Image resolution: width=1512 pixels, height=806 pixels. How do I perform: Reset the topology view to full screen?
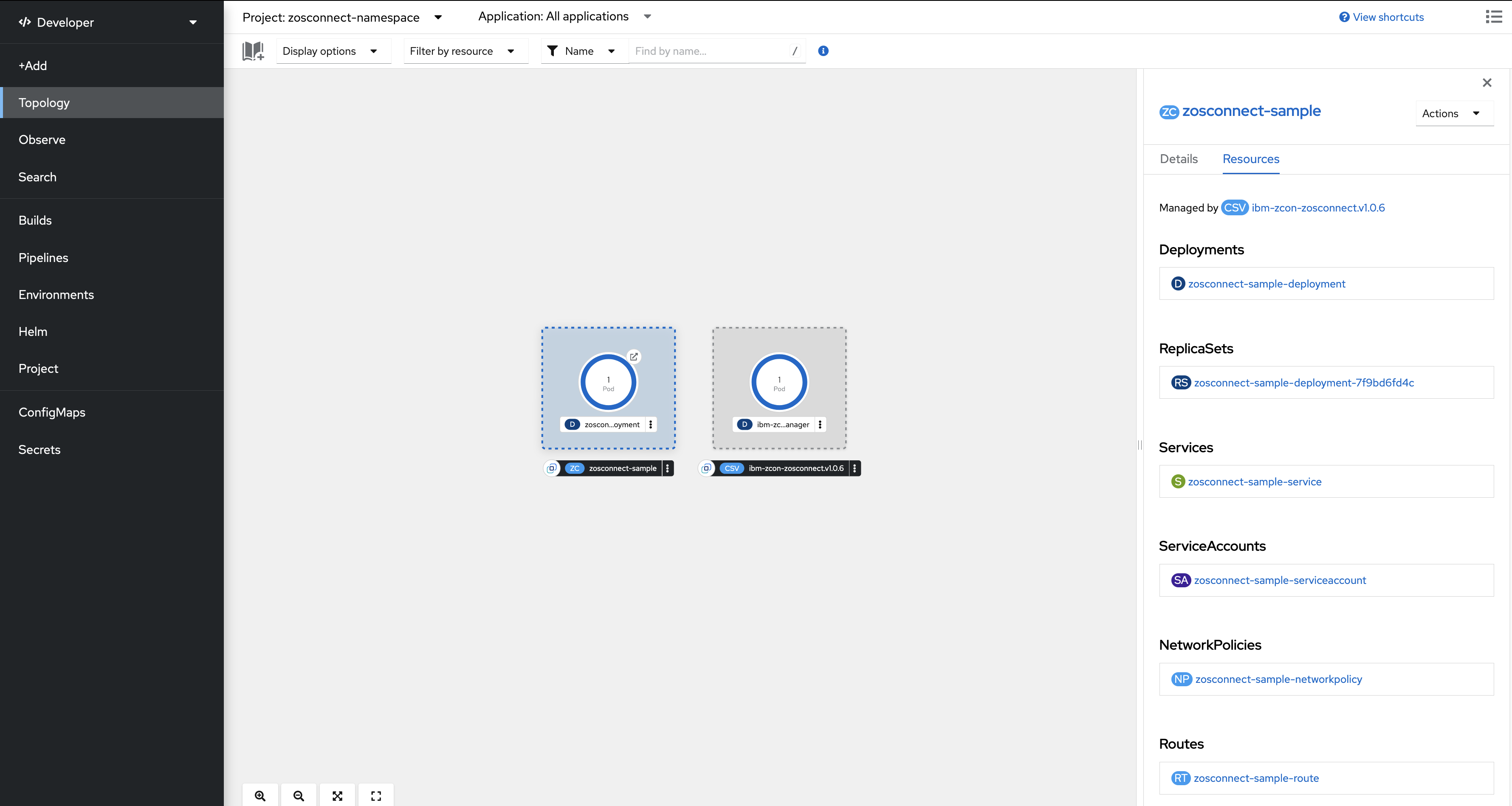tap(376, 795)
